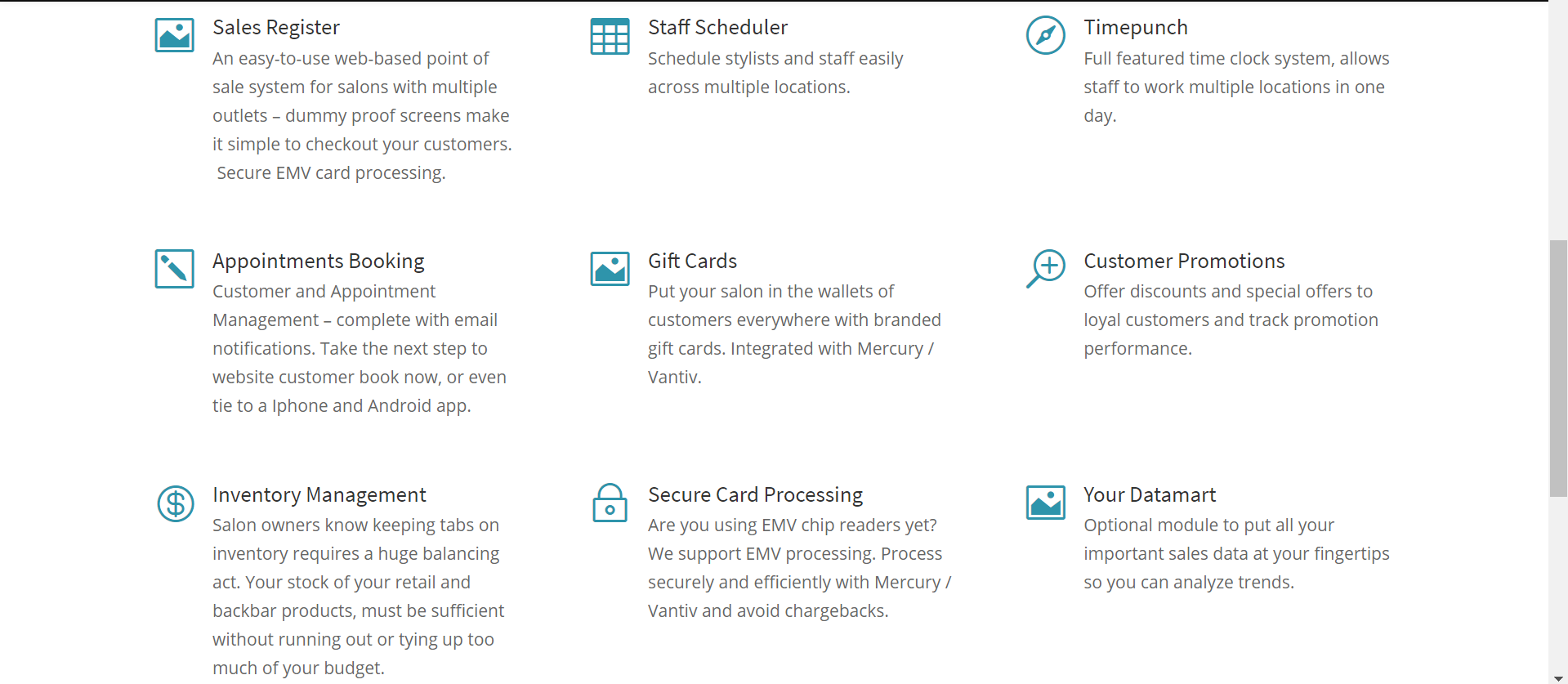
Task: Click the Inventory Management dollar icon
Action: point(175,503)
